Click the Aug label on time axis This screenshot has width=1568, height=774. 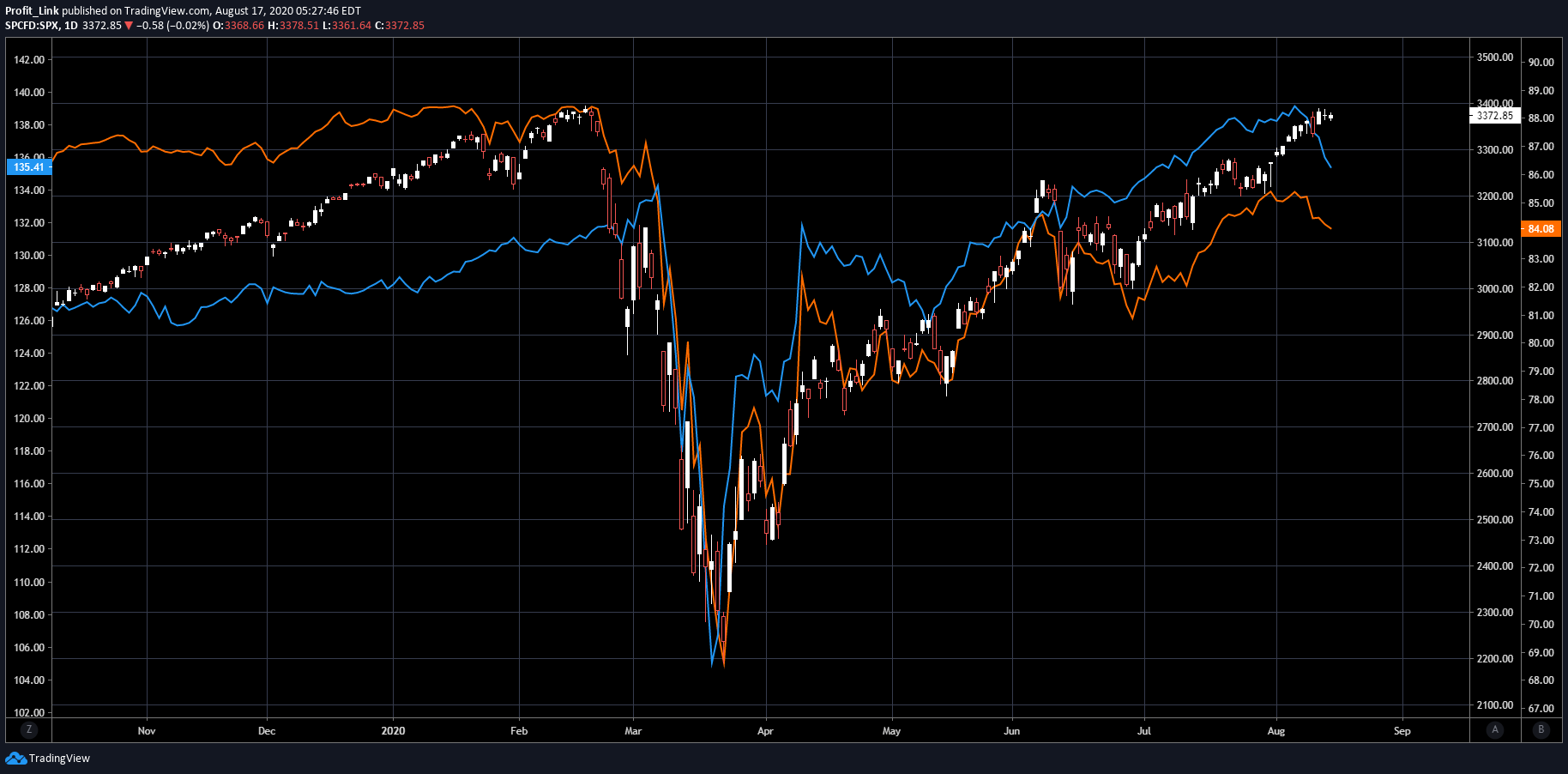coord(1276,731)
